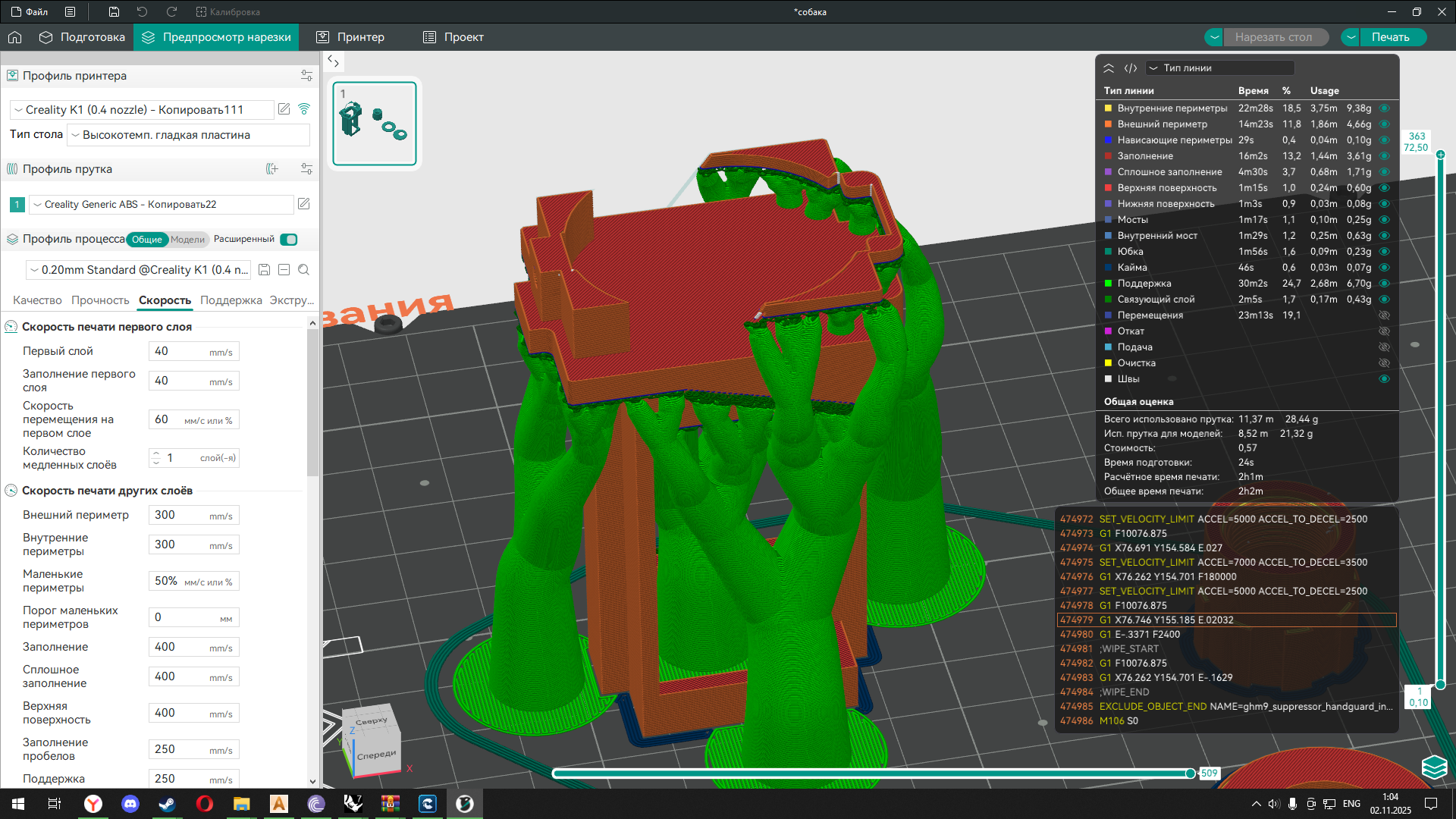1456x819 pixels.
Task: Open the Прочность settings tab
Action: (100, 300)
